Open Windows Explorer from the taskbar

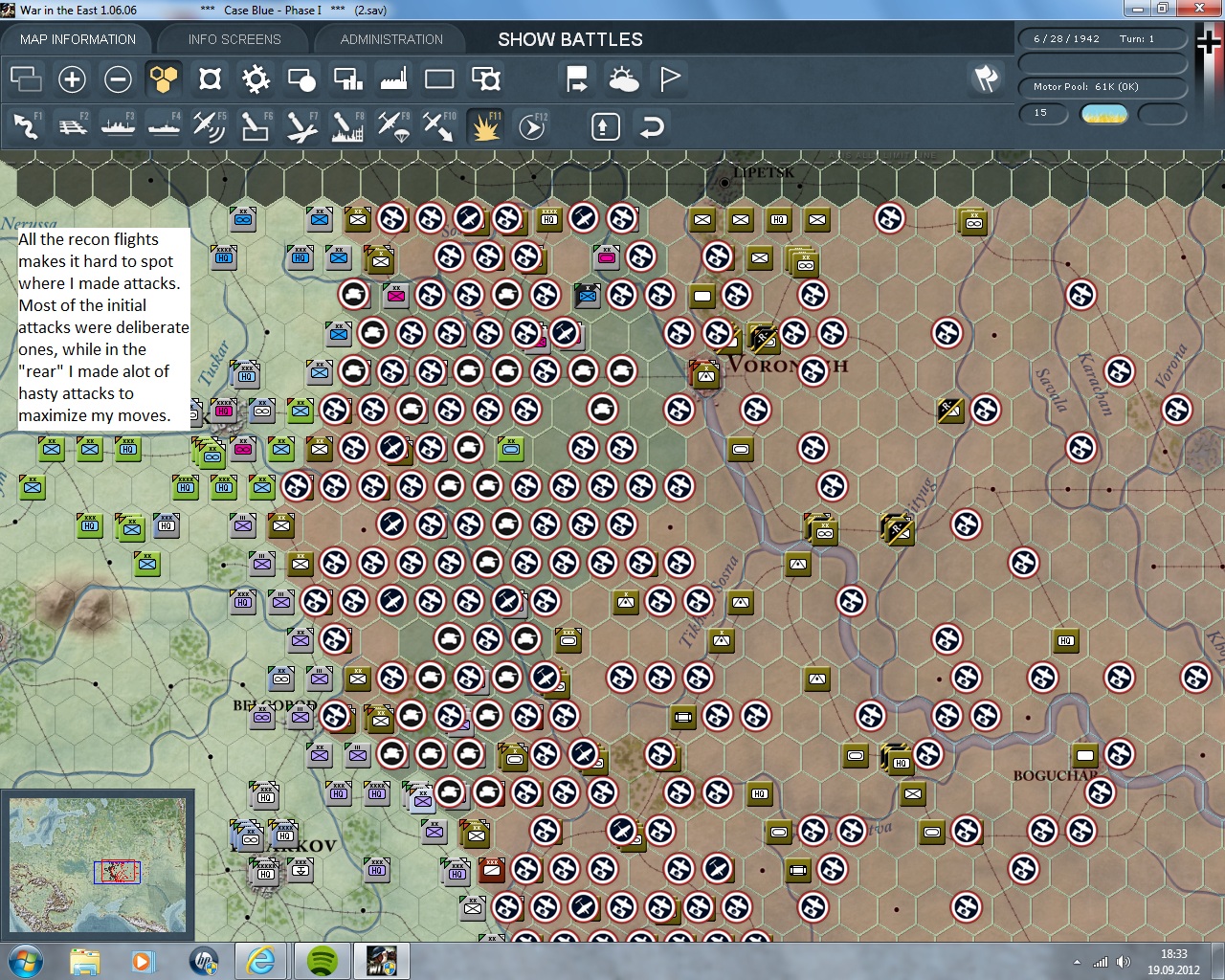[x=84, y=961]
